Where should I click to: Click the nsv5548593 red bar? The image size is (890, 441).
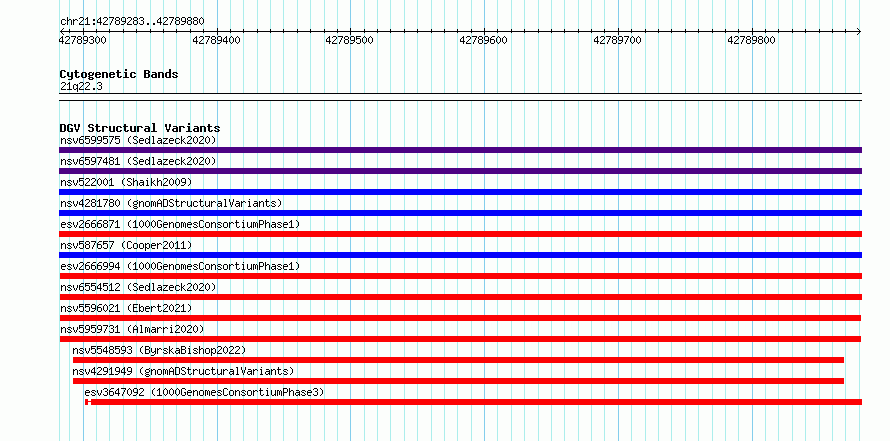[x=458, y=360]
